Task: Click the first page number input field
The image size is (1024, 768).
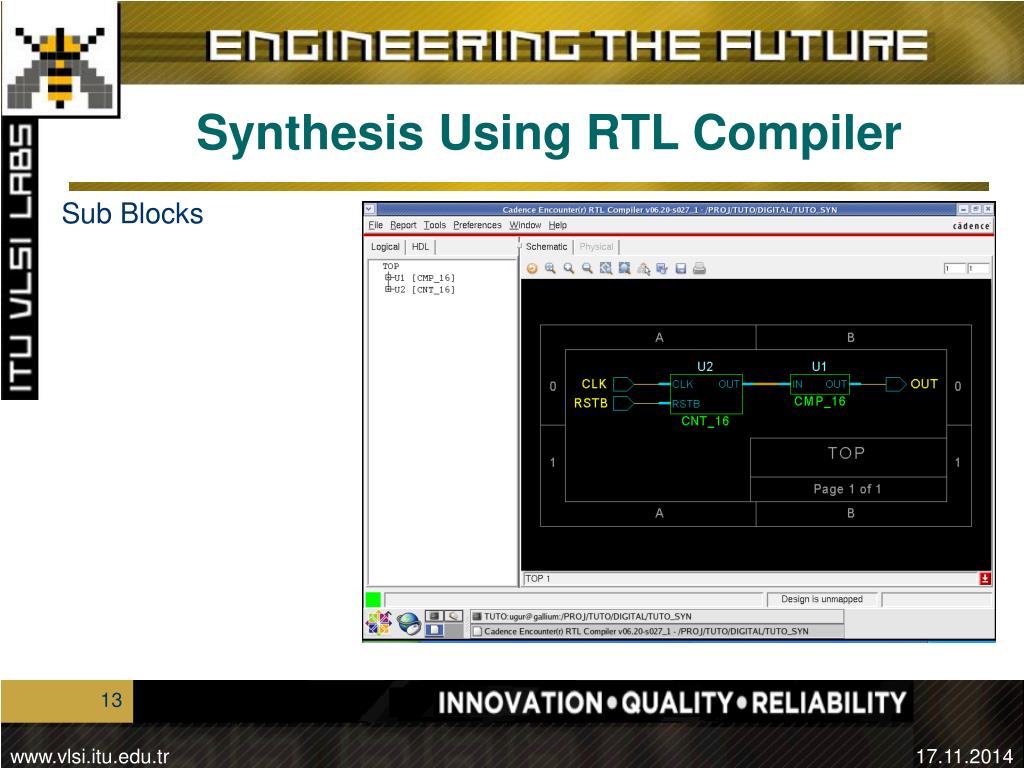Action: pos(953,268)
